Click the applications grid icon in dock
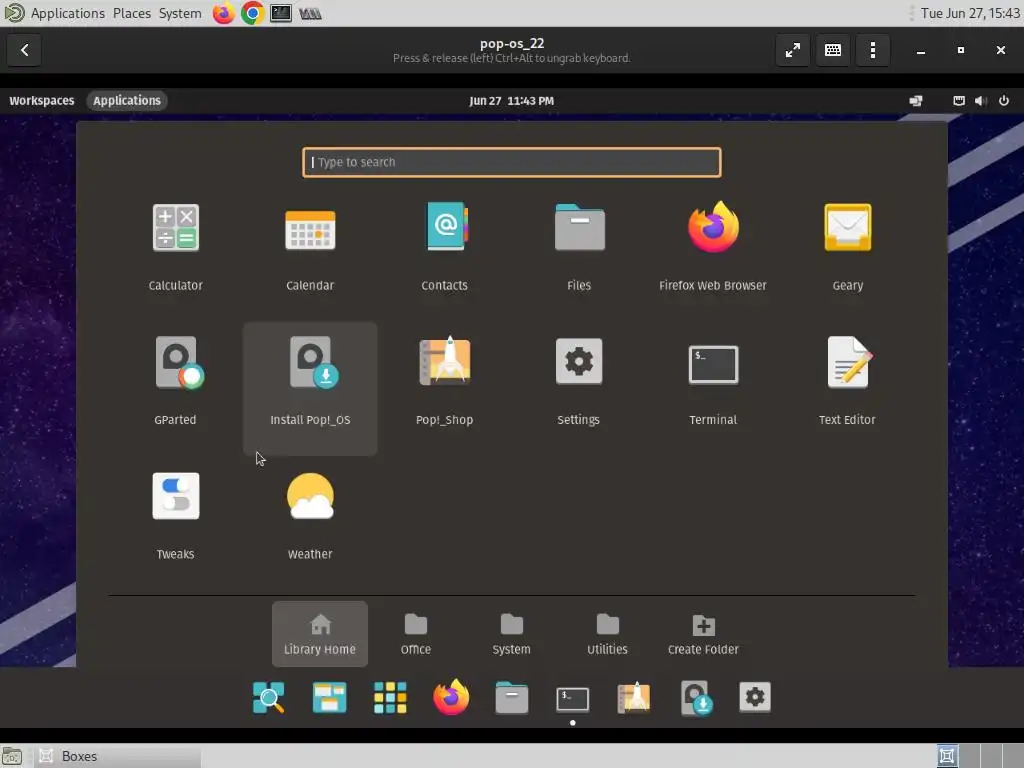Screen dimensions: 1024x768 (x=390, y=697)
